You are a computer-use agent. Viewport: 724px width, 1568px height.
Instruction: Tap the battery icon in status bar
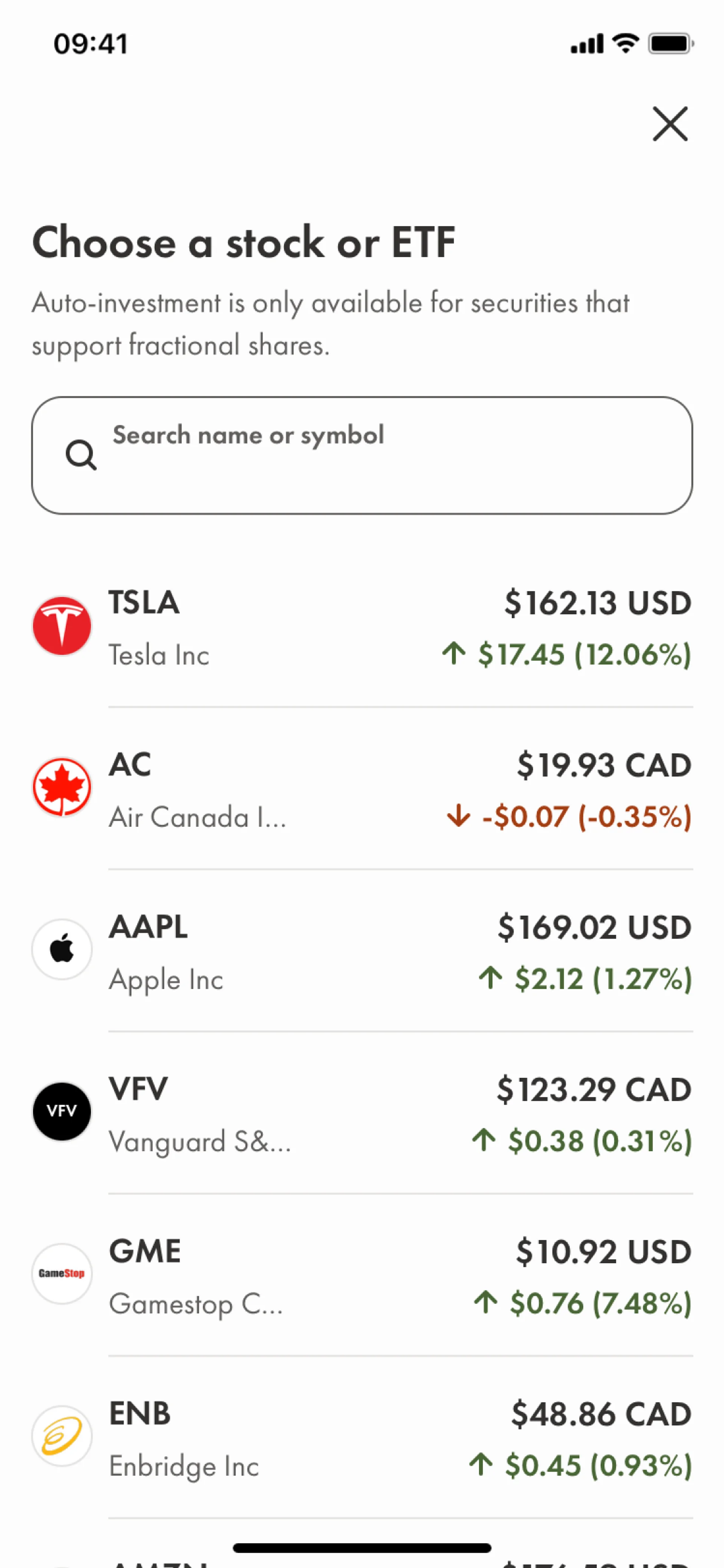point(670,44)
